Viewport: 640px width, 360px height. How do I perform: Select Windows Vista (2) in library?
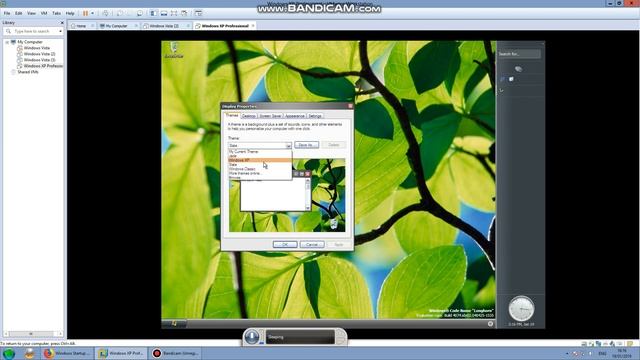(39, 54)
